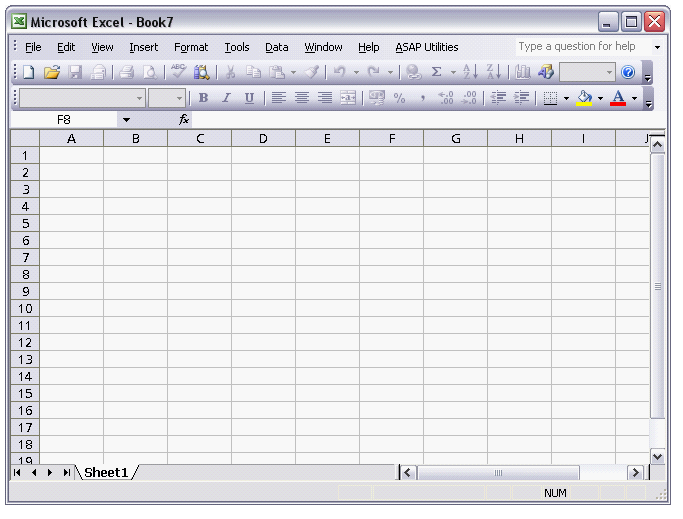This screenshot has height=519, width=683.
Task: Toggle Italic formatting
Action: point(226,98)
